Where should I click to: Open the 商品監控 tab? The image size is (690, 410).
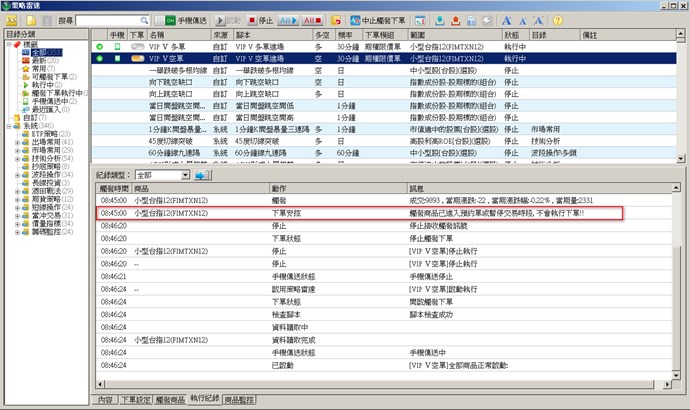[245, 399]
